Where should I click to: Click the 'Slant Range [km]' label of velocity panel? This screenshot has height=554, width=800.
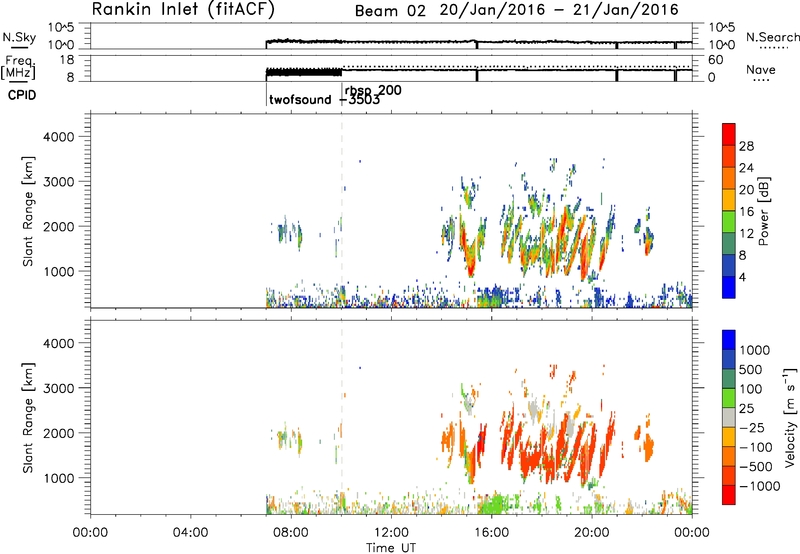[x=28, y=418]
